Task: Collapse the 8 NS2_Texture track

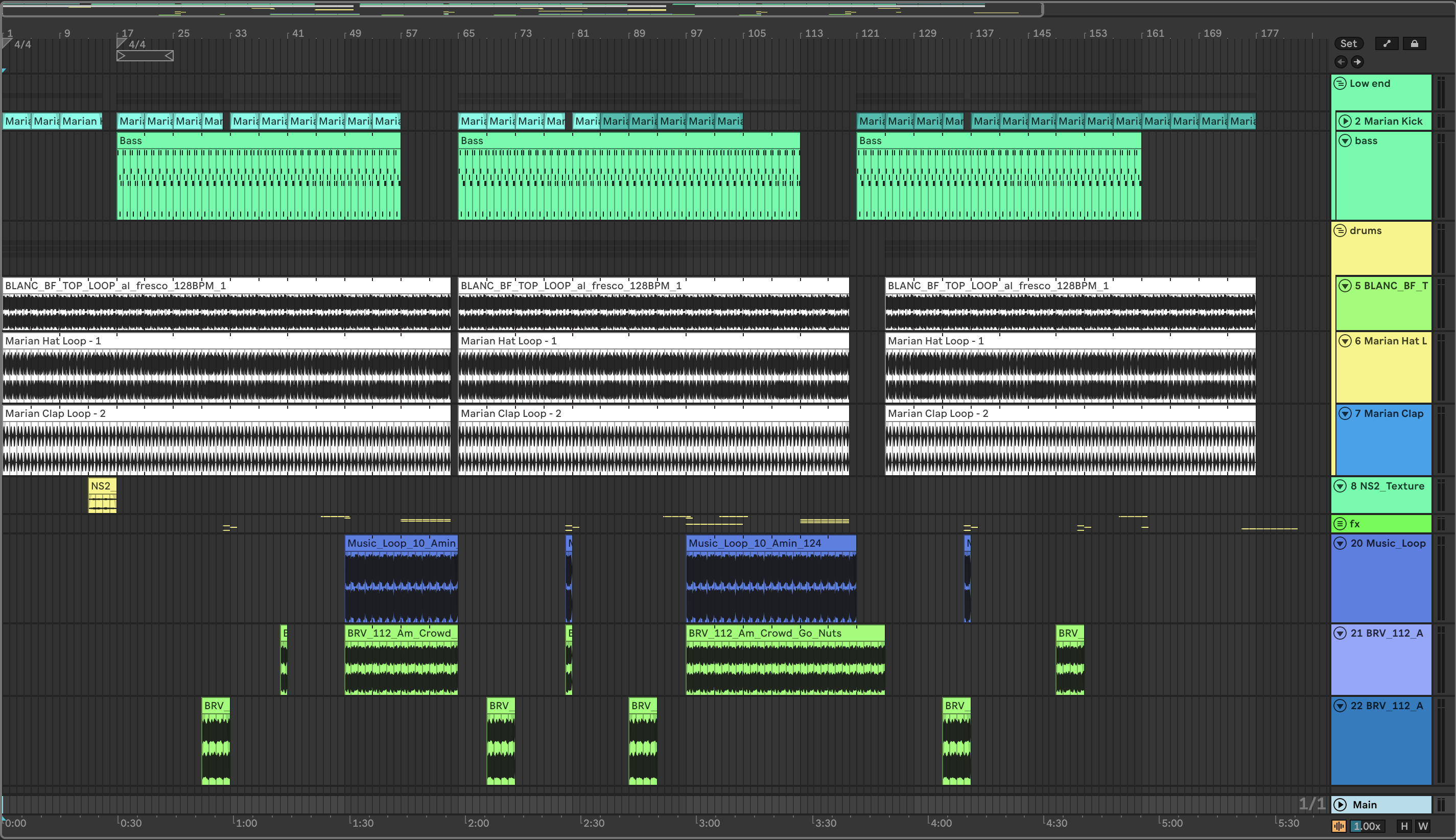Action: coord(1340,486)
